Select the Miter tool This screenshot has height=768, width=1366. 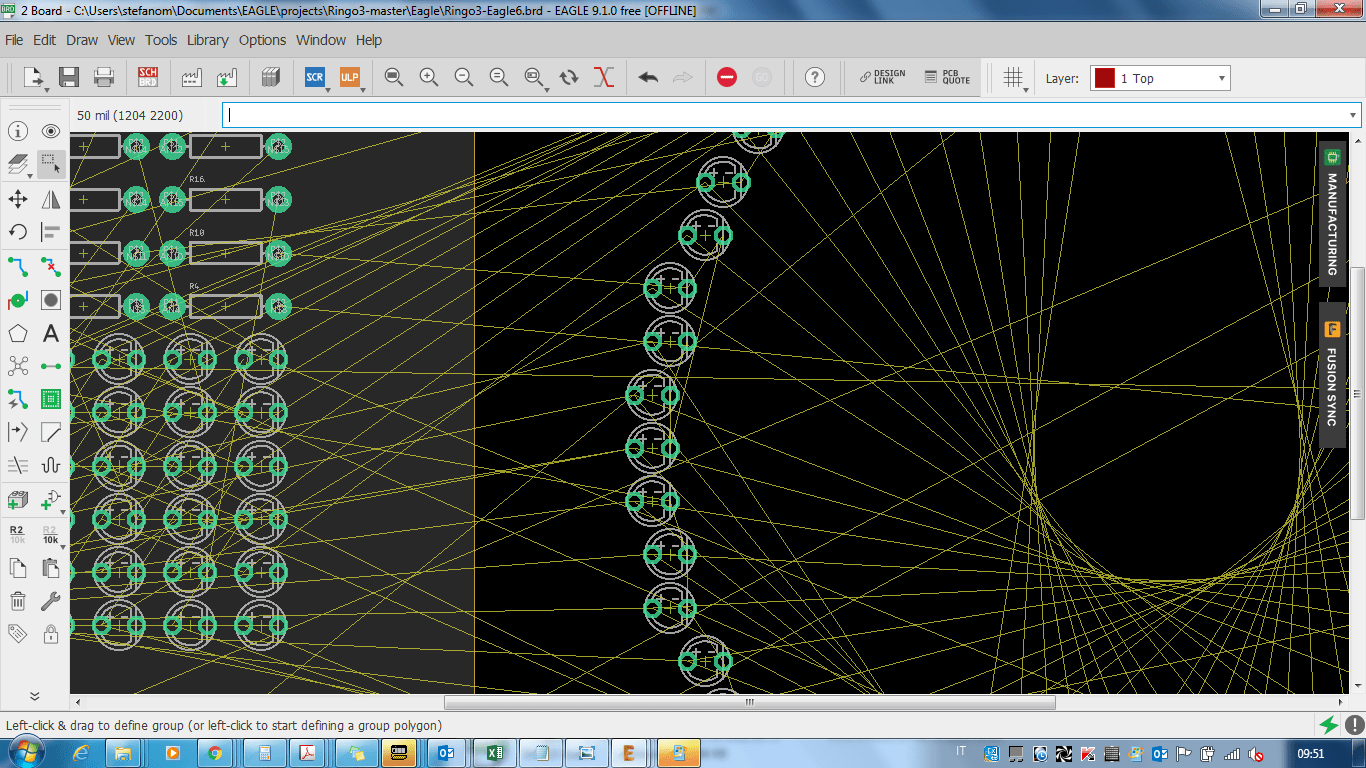51,432
